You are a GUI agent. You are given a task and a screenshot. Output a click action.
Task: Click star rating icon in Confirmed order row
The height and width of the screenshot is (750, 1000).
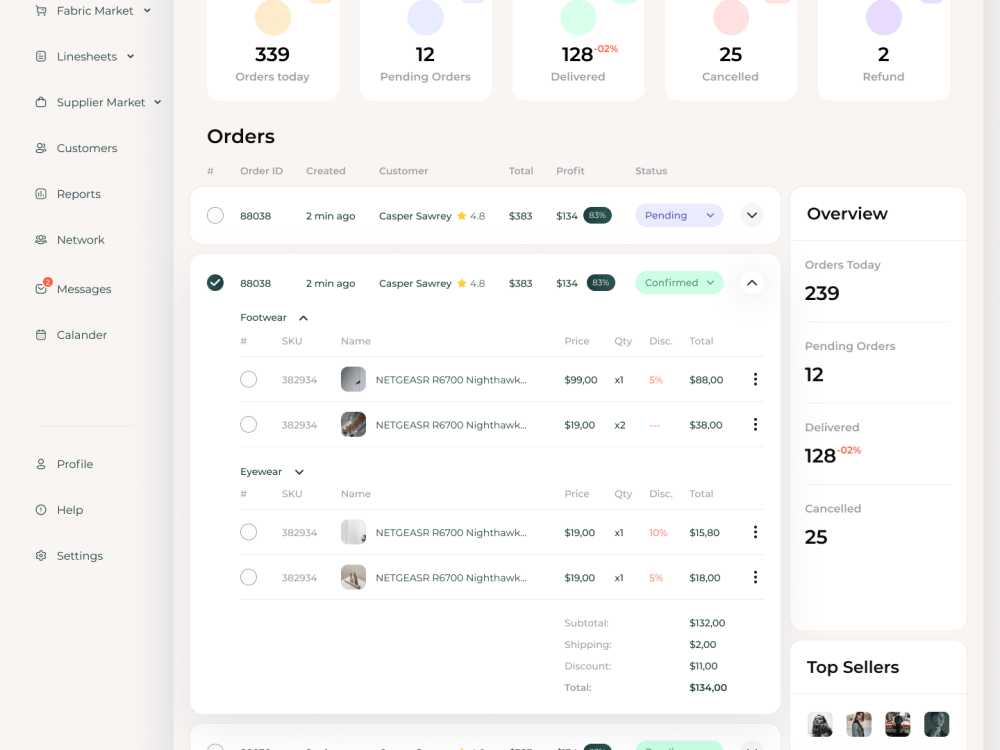(462, 283)
